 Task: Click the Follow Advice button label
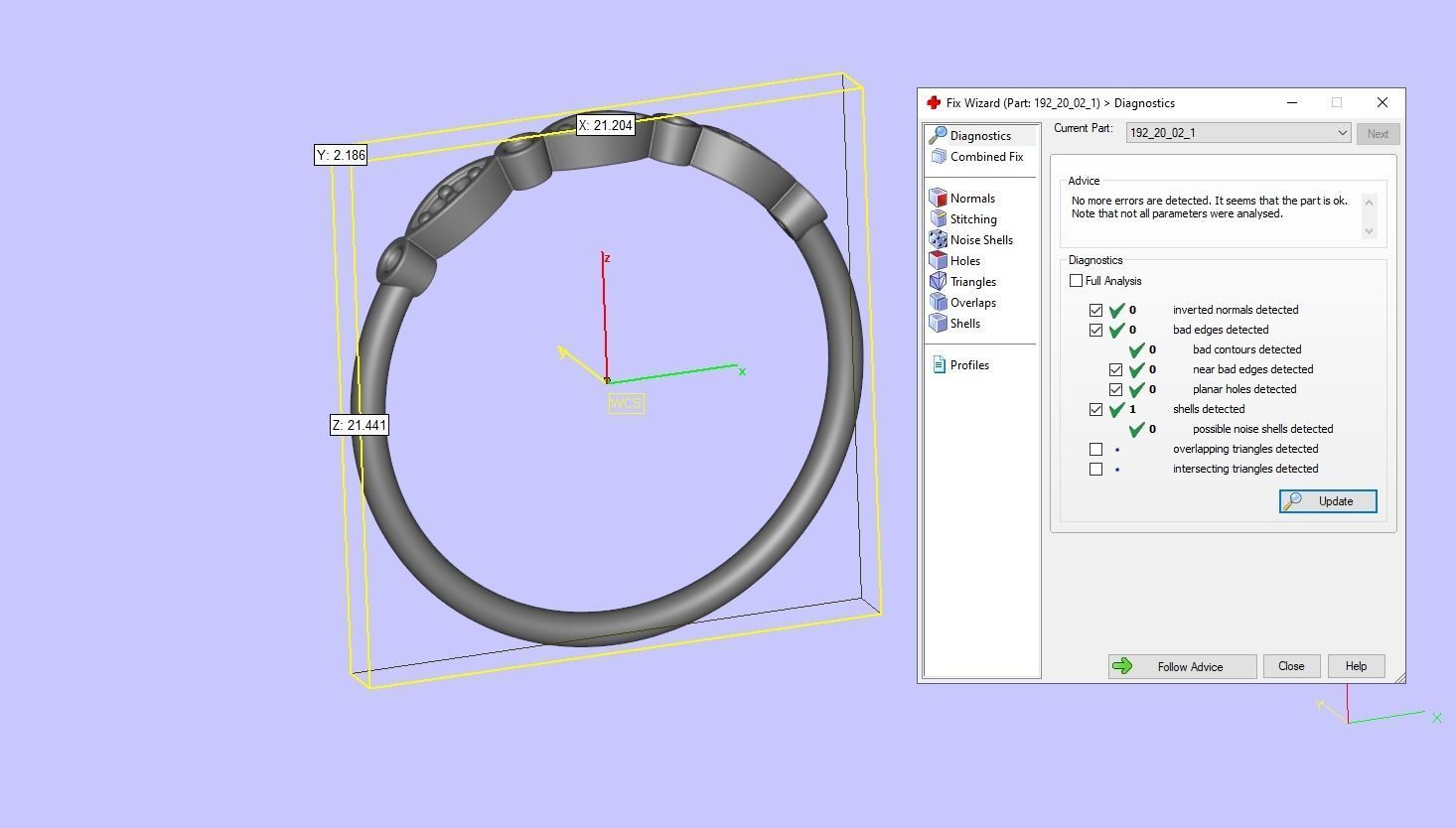point(1190,667)
